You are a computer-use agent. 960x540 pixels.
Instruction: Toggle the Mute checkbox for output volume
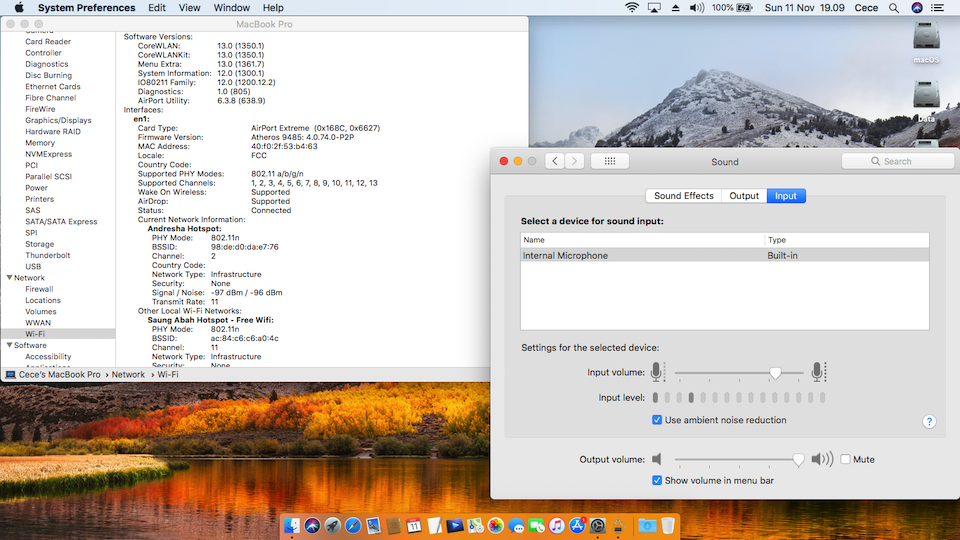[846, 459]
